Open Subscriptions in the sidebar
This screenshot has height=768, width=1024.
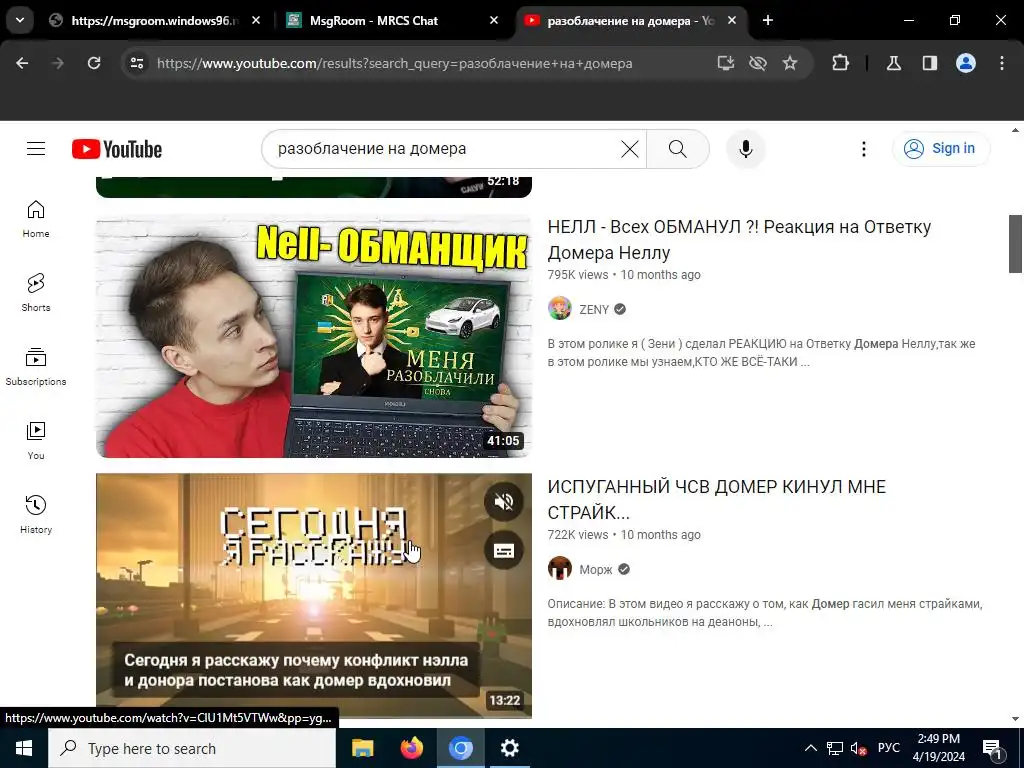point(36,366)
